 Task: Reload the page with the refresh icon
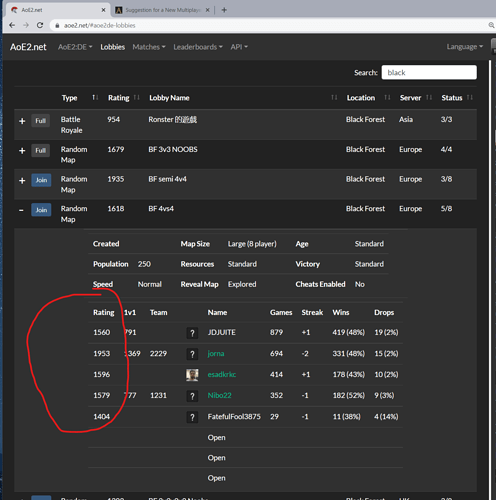(x=40, y=25)
